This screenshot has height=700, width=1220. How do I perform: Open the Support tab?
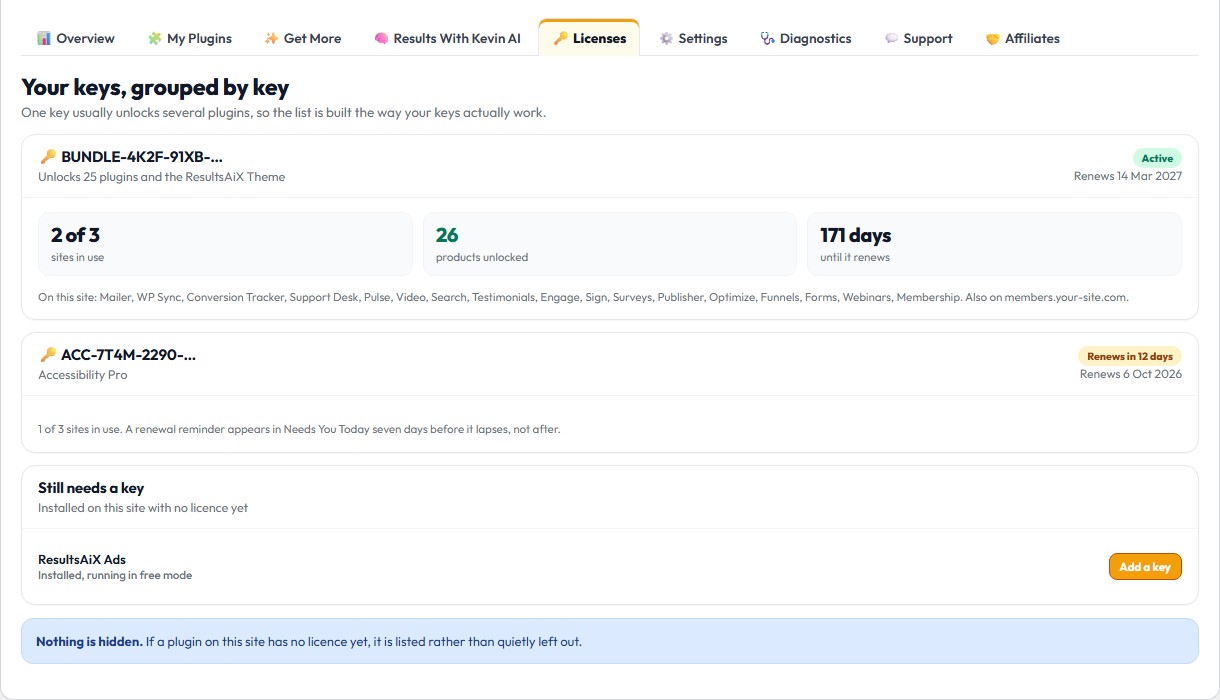tap(918, 38)
